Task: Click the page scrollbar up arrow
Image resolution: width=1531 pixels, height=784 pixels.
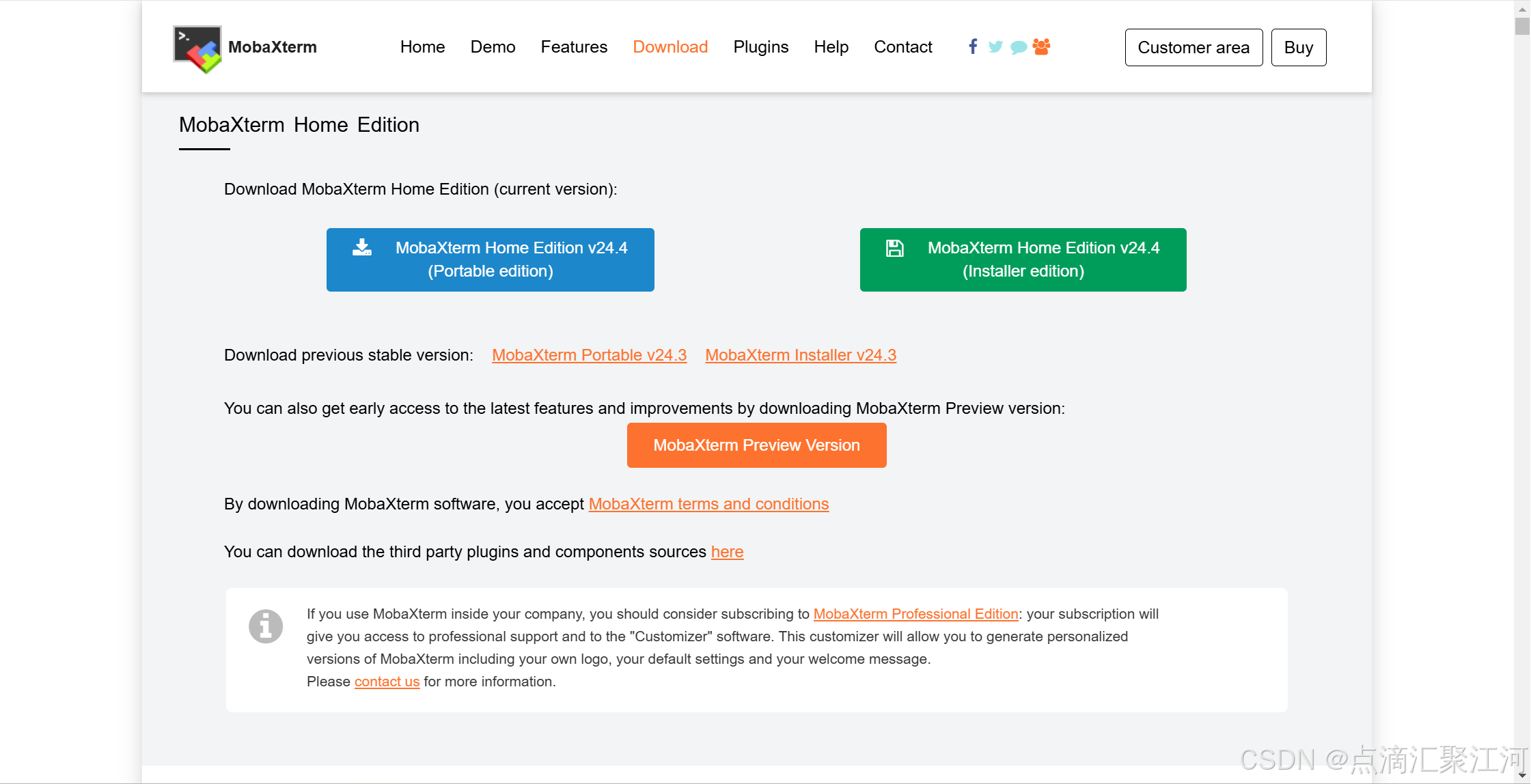Action: [1522, 9]
